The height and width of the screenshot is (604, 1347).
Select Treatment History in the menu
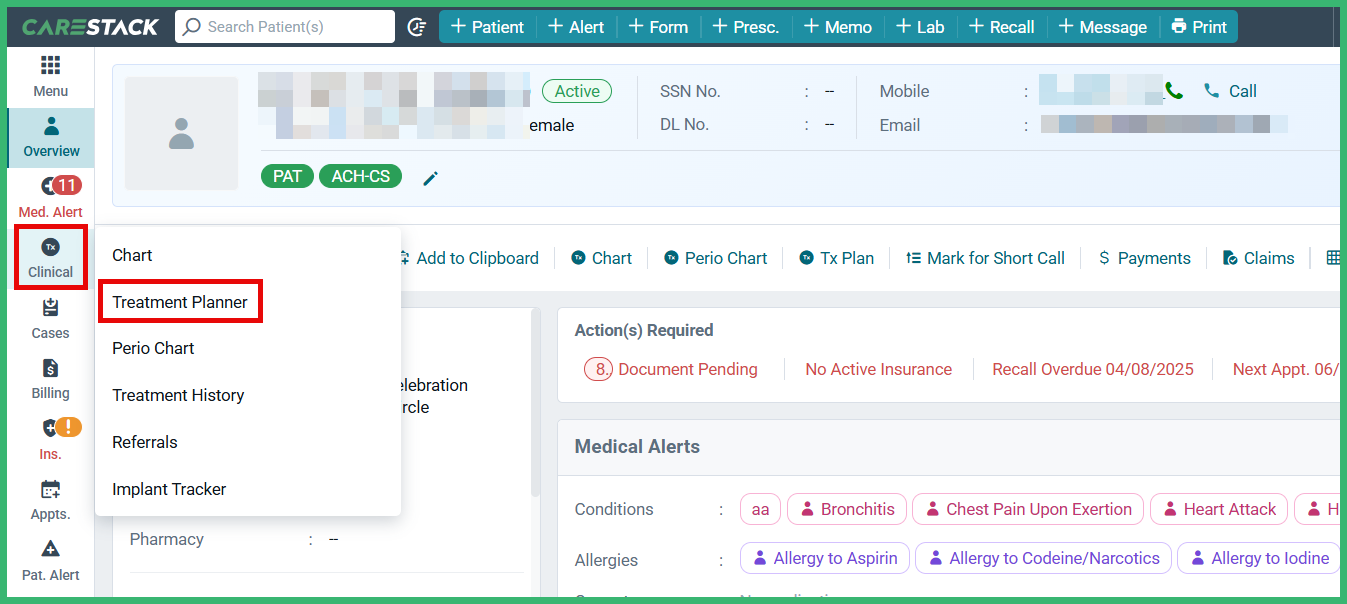[x=178, y=395]
